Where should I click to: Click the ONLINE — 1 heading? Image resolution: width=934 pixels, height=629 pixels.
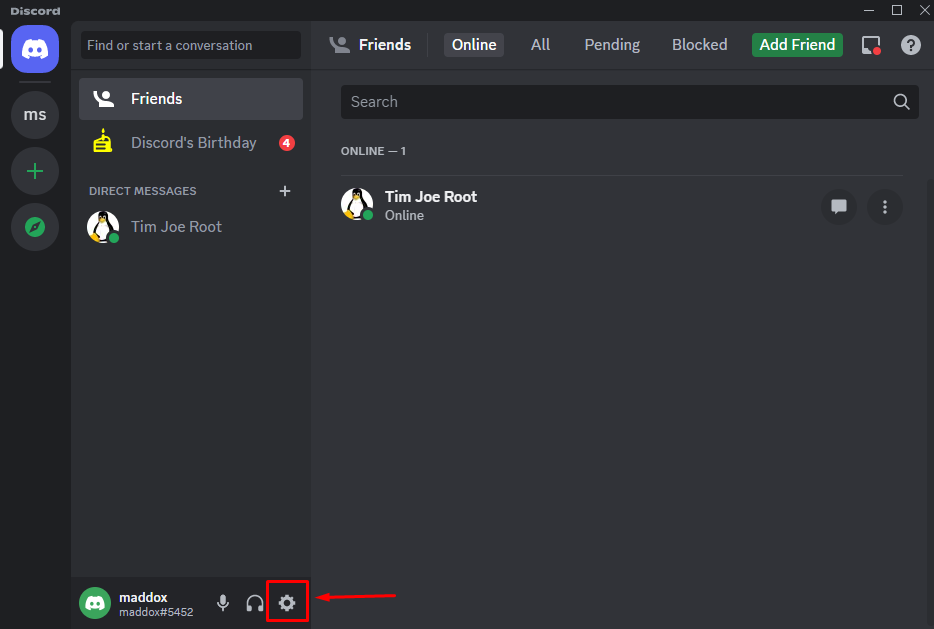[x=373, y=151]
